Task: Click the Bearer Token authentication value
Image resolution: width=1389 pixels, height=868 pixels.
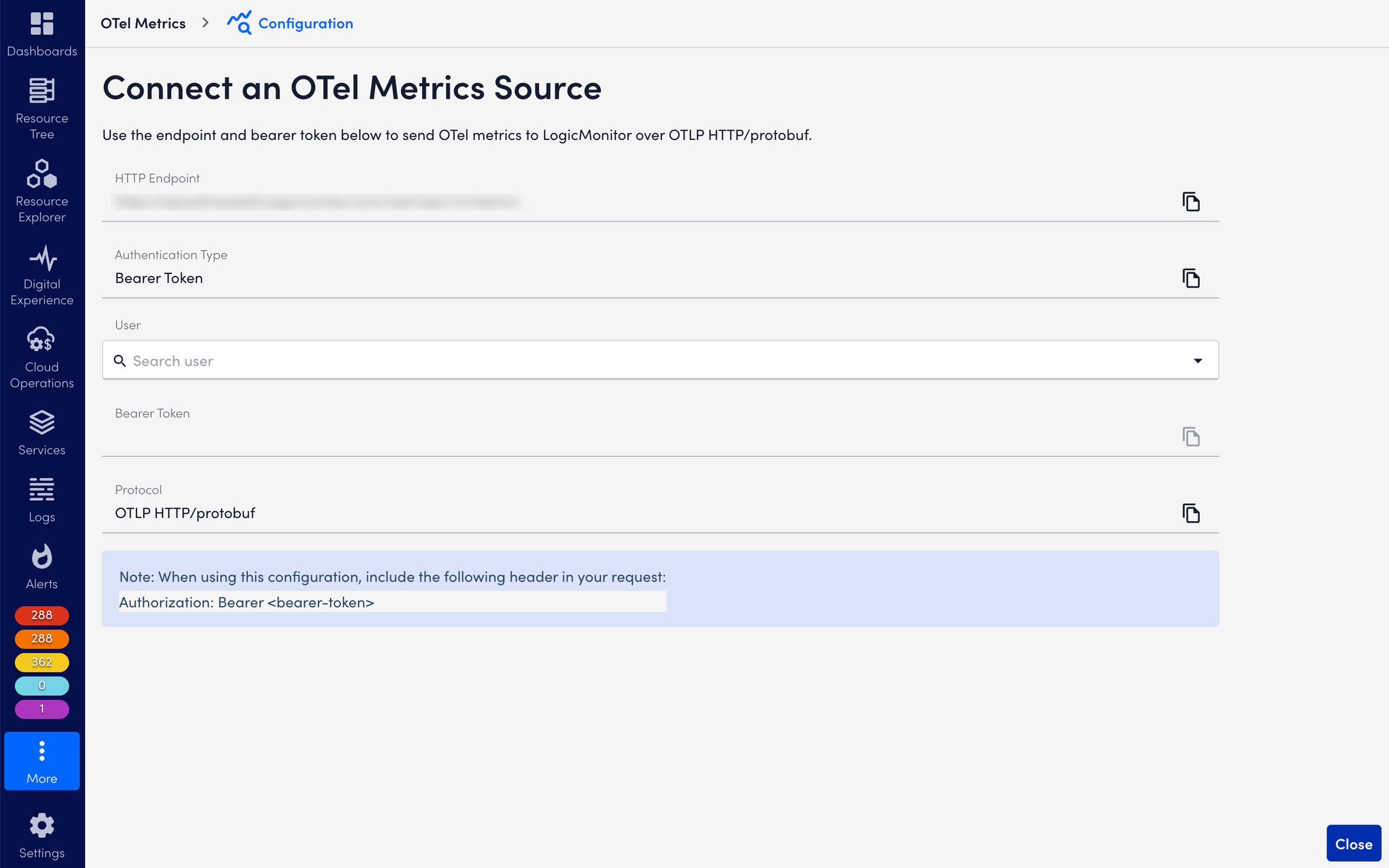Action: point(159,278)
